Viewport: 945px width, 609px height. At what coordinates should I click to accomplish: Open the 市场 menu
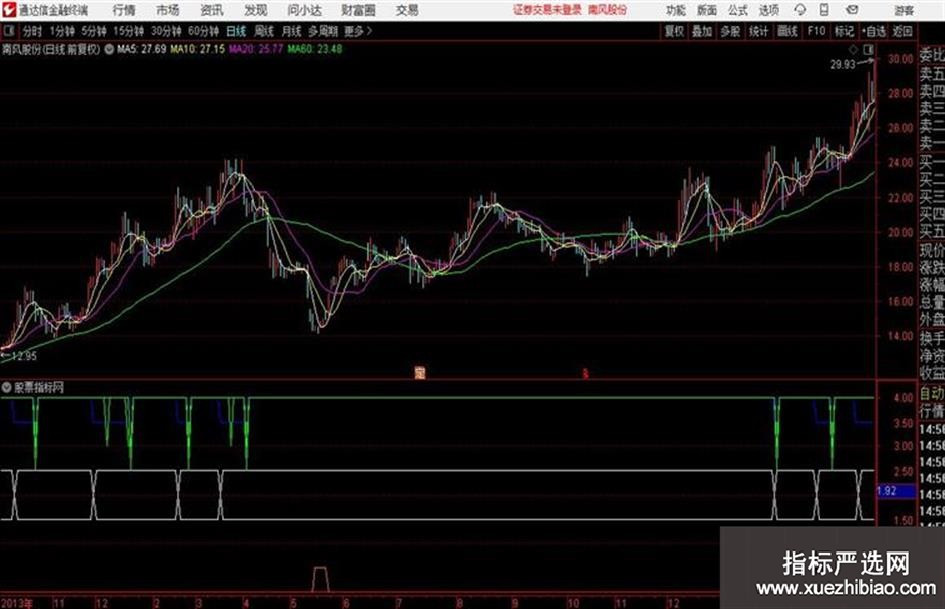tap(168, 10)
